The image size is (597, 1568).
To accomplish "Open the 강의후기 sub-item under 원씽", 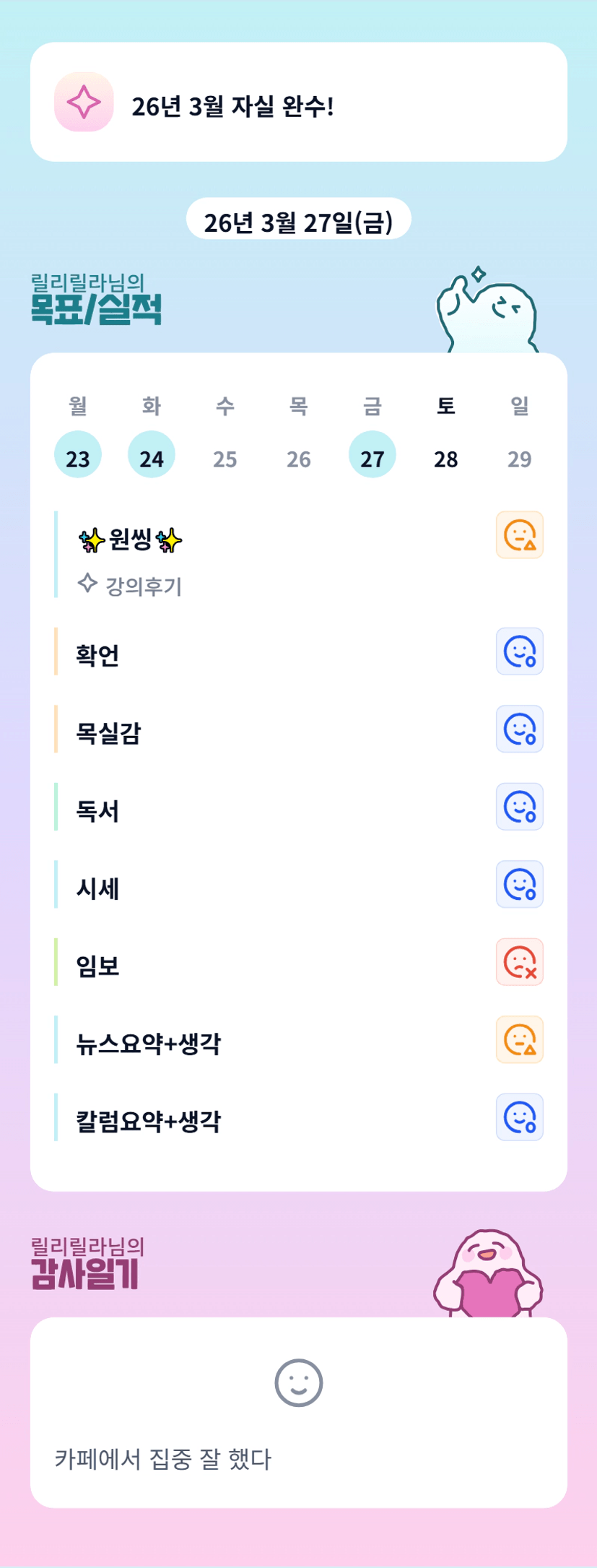I will (143, 586).
